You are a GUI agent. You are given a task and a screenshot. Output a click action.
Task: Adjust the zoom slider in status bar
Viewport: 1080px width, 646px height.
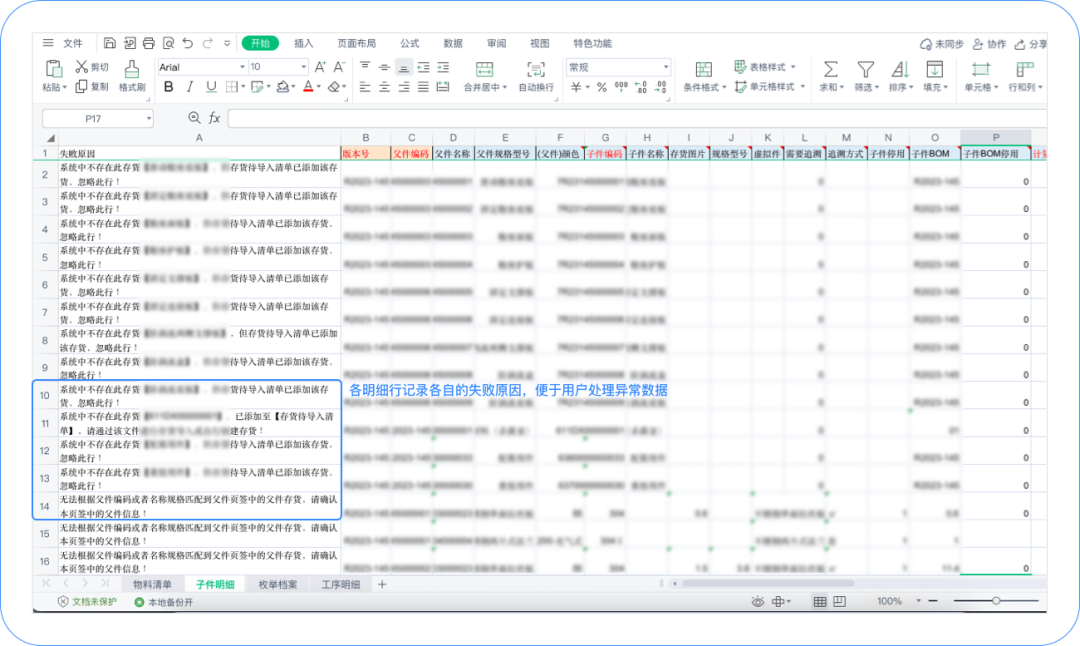click(x=996, y=601)
